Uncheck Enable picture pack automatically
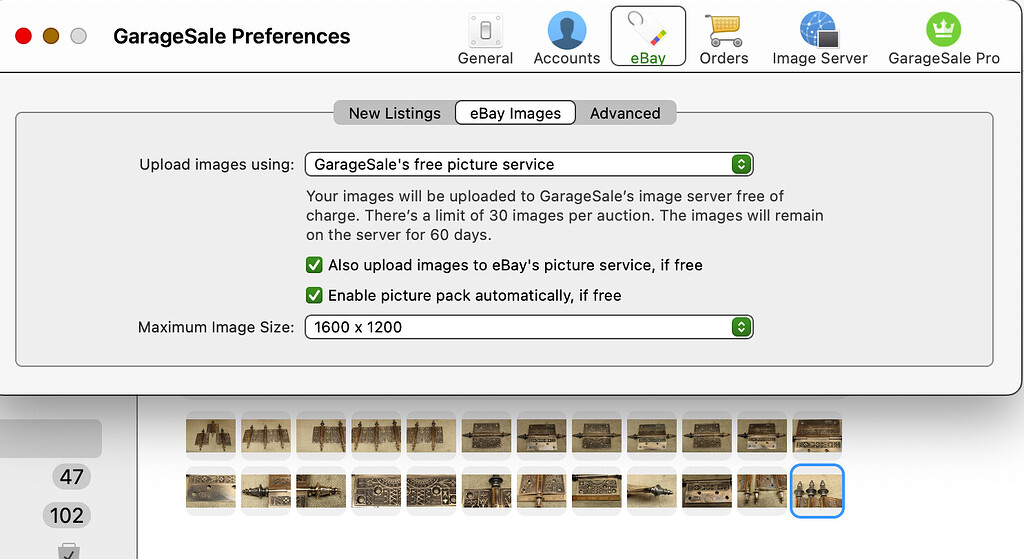 pos(314,295)
